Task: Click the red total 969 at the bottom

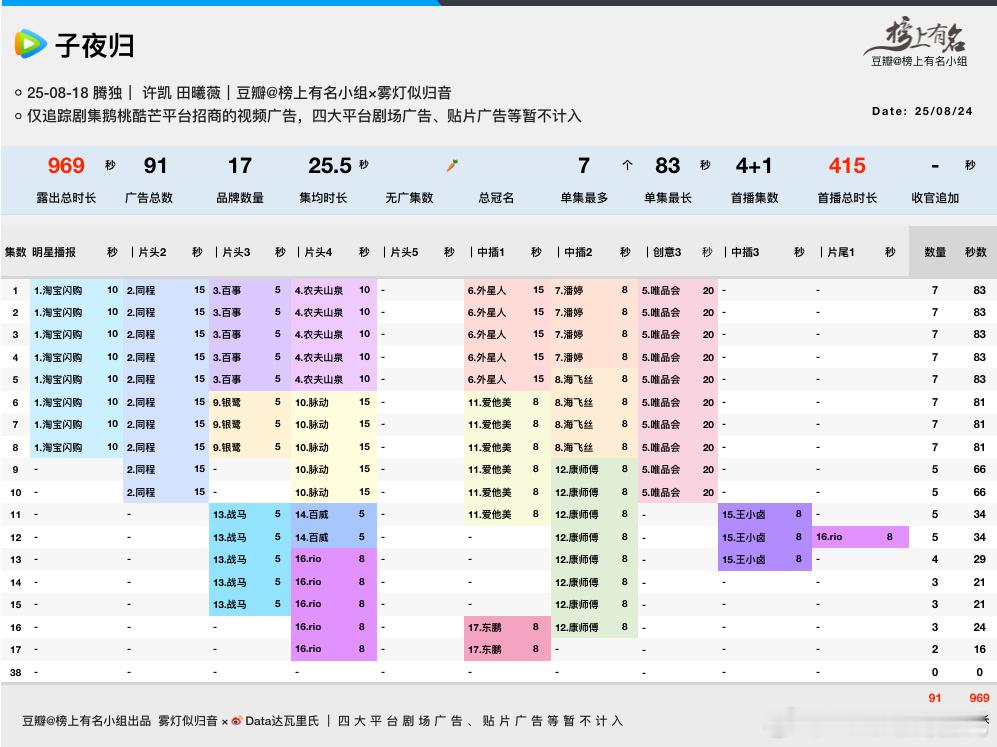Action: coord(979,698)
